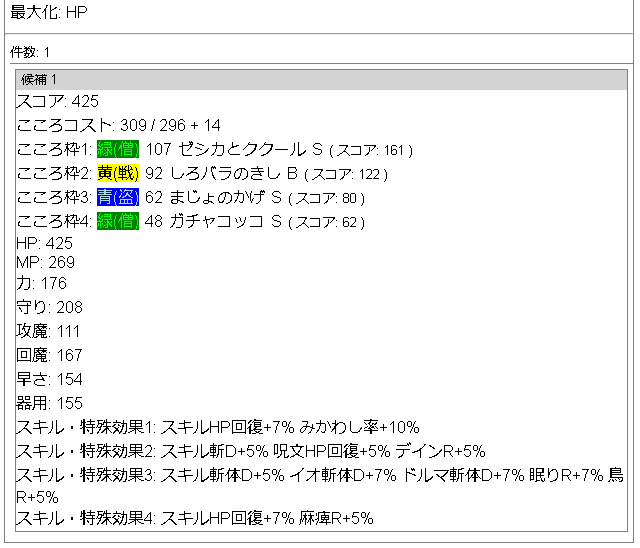
Task: Click the 回魔: 167 stat line
Action: [49, 355]
